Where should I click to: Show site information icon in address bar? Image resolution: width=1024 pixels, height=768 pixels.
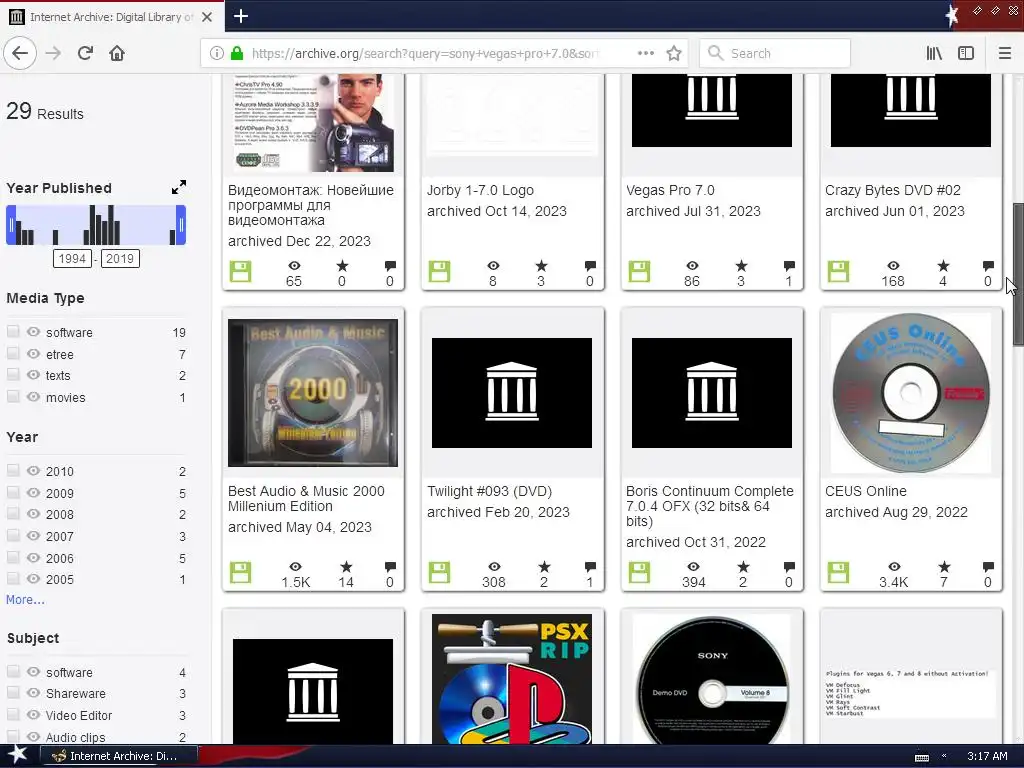[x=216, y=53]
